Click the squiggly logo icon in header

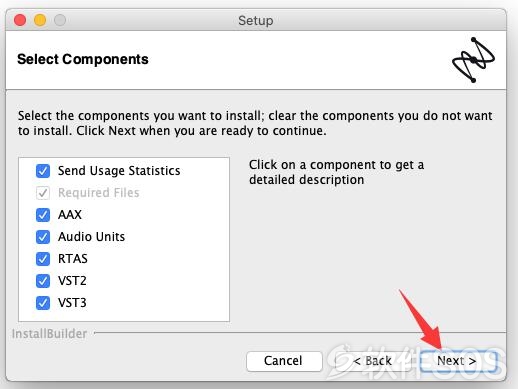473,60
